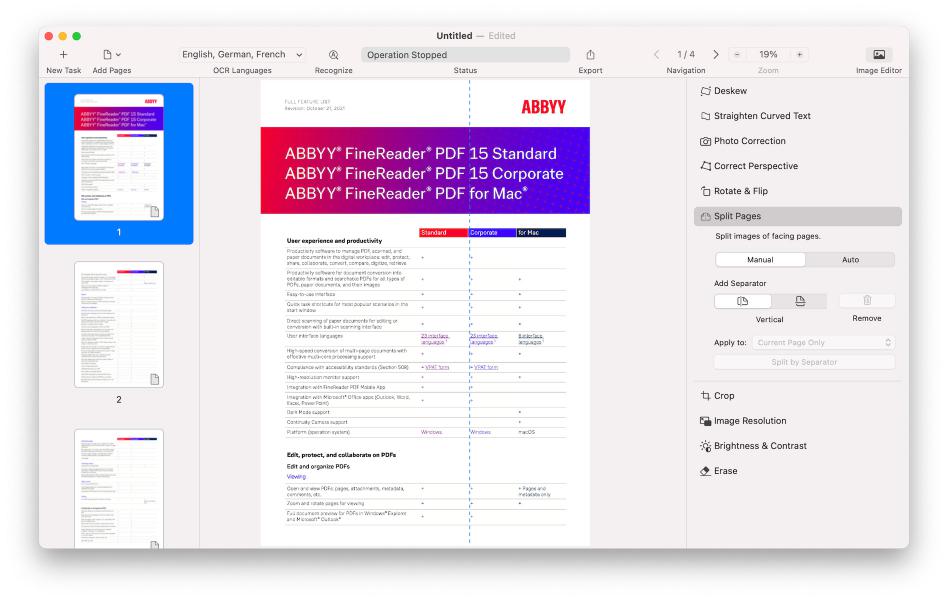948x600 pixels.
Task: Go to next page arrow
Action: [716, 54]
